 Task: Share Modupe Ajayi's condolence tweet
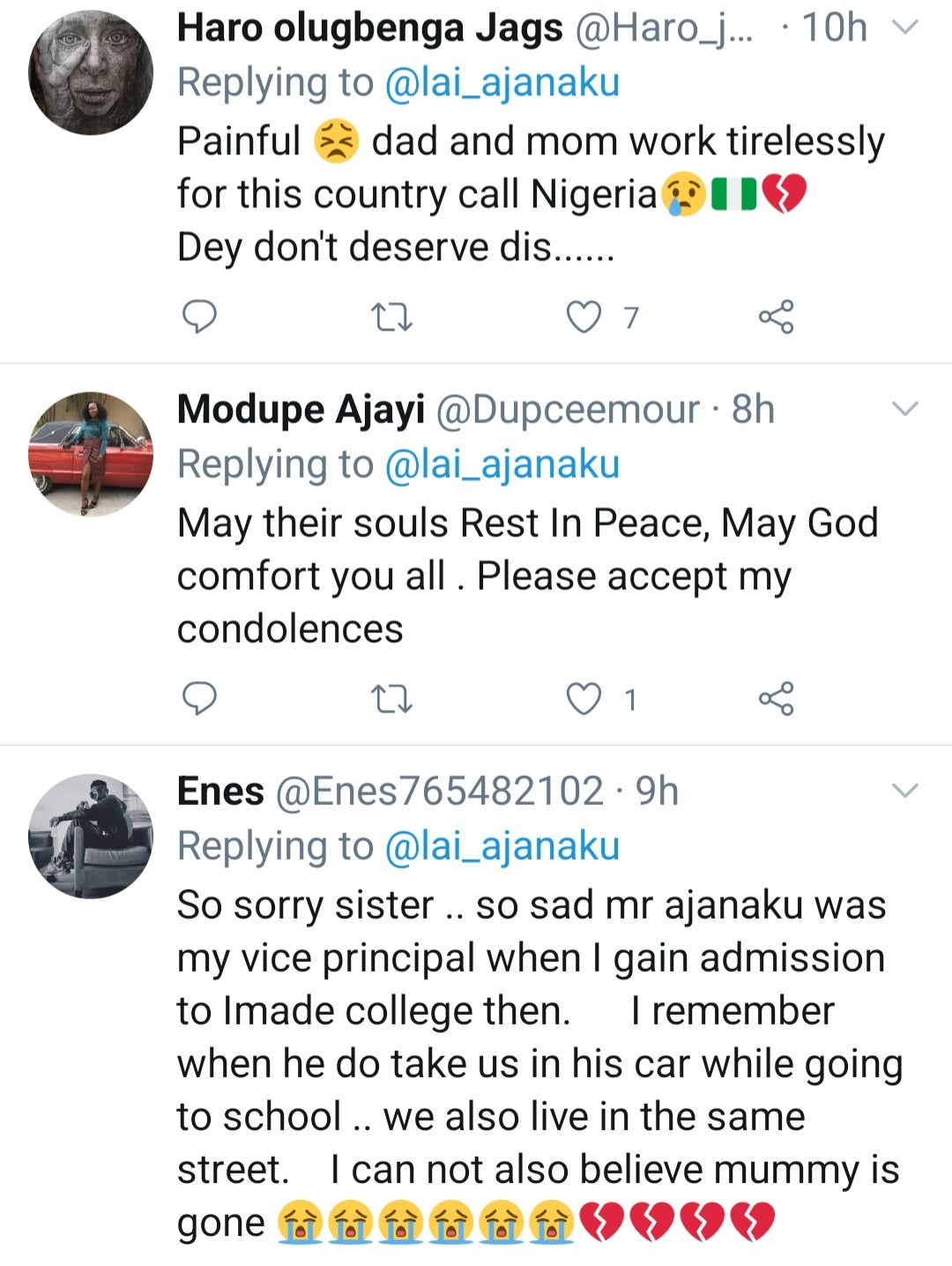(x=776, y=699)
